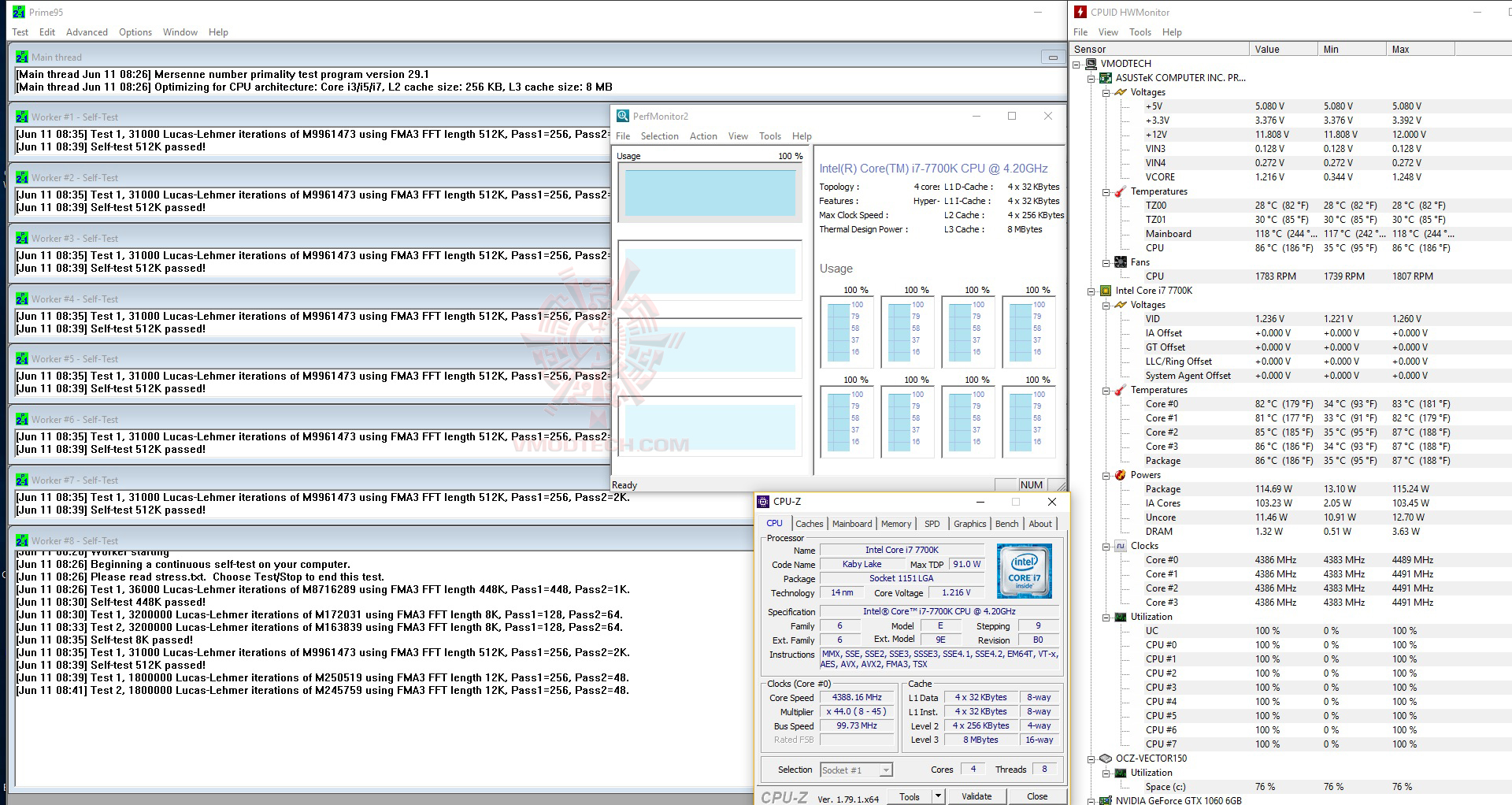This screenshot has height=805, width=1512.
Task: Switch to the Mainboard tab in CPU-Z
Action: (x=852, y=524)
